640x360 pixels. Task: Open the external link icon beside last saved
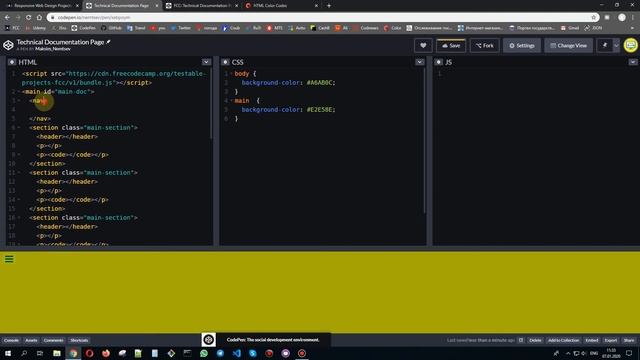coord(521,340)
